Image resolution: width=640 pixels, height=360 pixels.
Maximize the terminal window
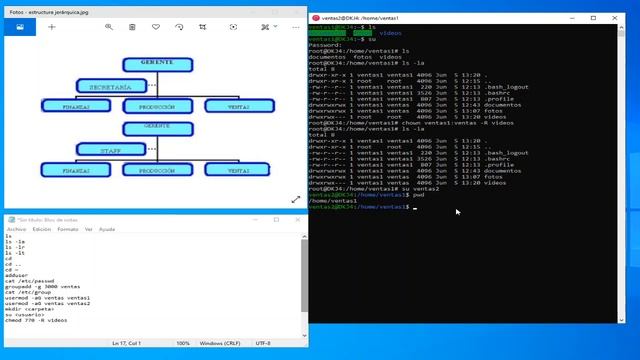(x=593, y=18)
